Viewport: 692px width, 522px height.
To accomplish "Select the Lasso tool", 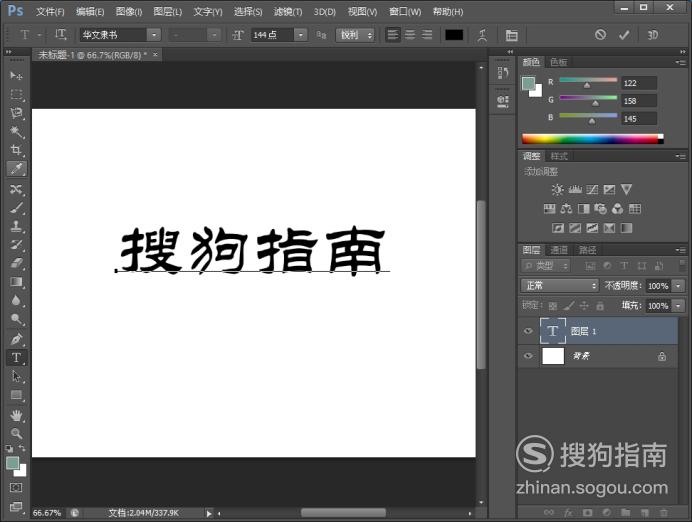I will [x=16, y=113].
